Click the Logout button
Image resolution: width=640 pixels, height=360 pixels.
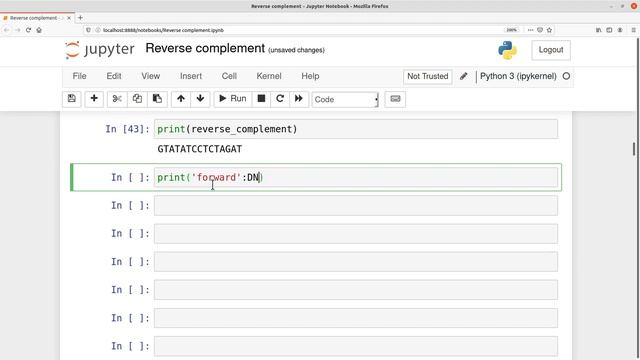click(x=551, y=50)
